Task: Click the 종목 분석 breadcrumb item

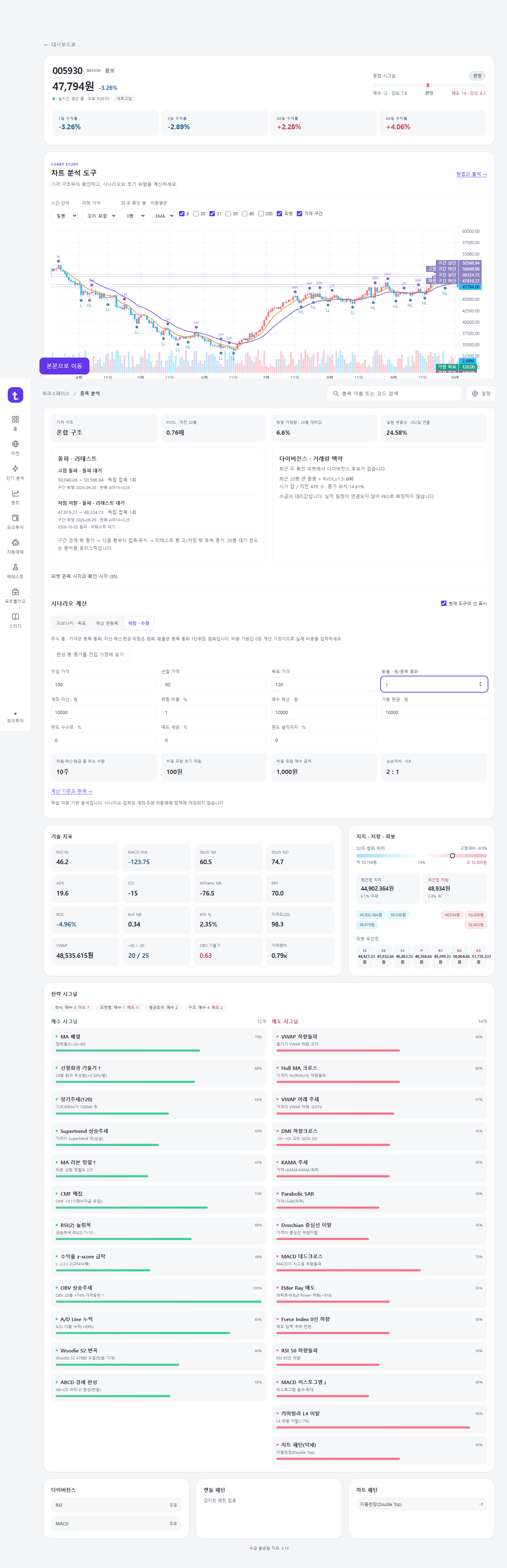Action: click(90, 393)
